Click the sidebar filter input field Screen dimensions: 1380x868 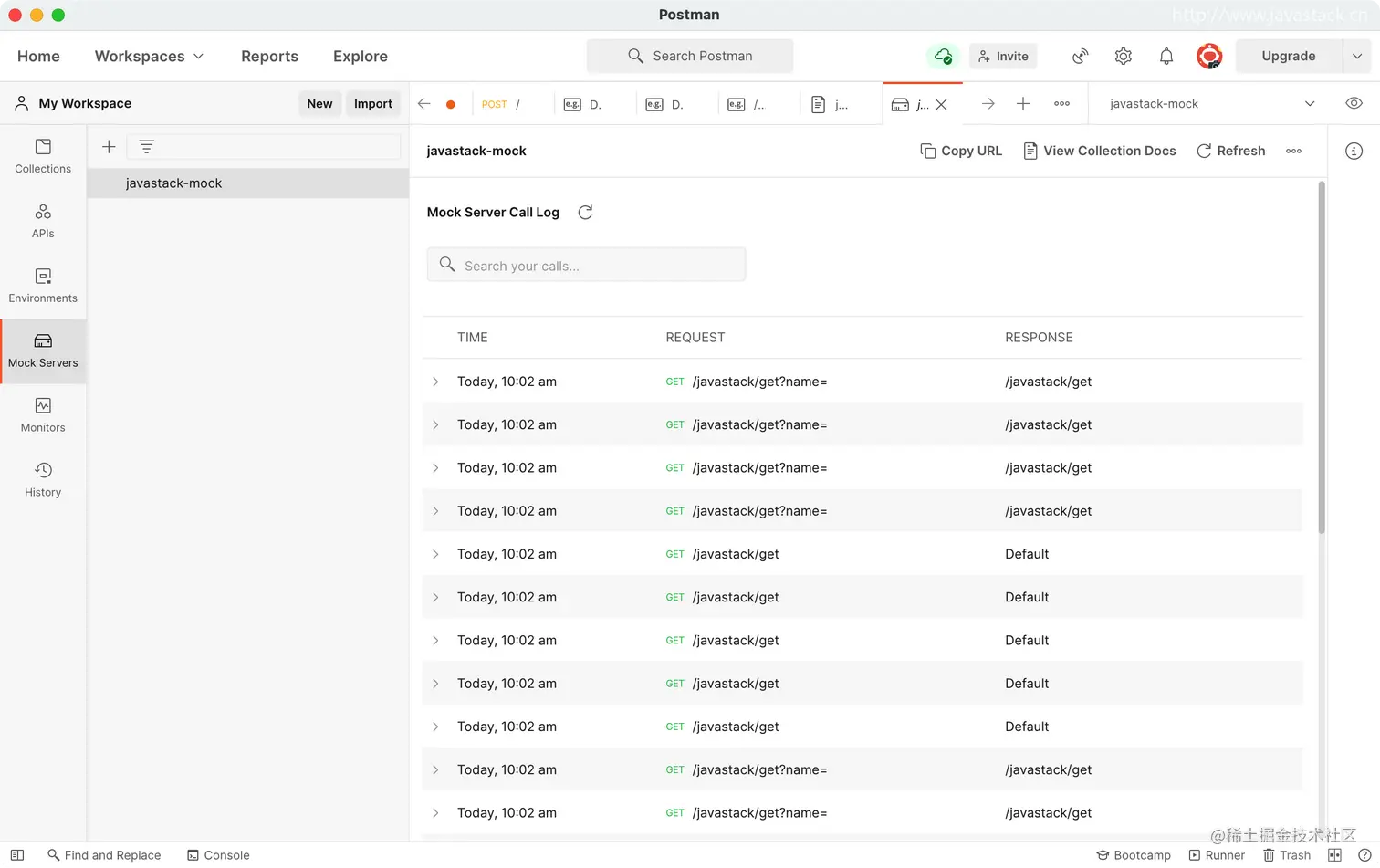tap(264, 146)
